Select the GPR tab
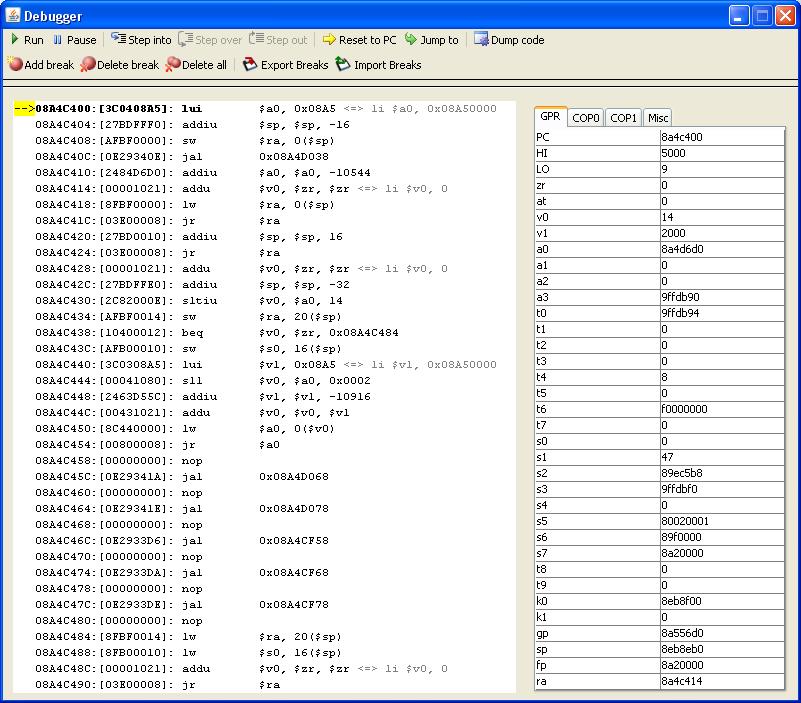This screenshot has height=703, width=801. tap(550, 117)
